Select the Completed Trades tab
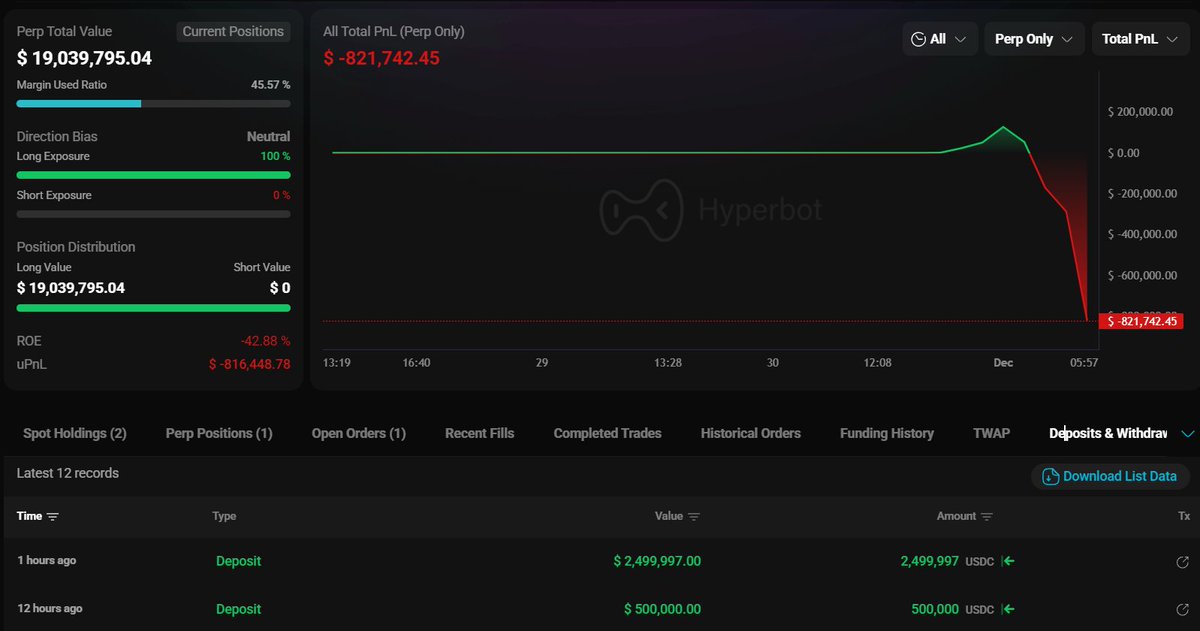This screenshot has width=1200, height=631. pyautogui.click(x=607, y=433)
